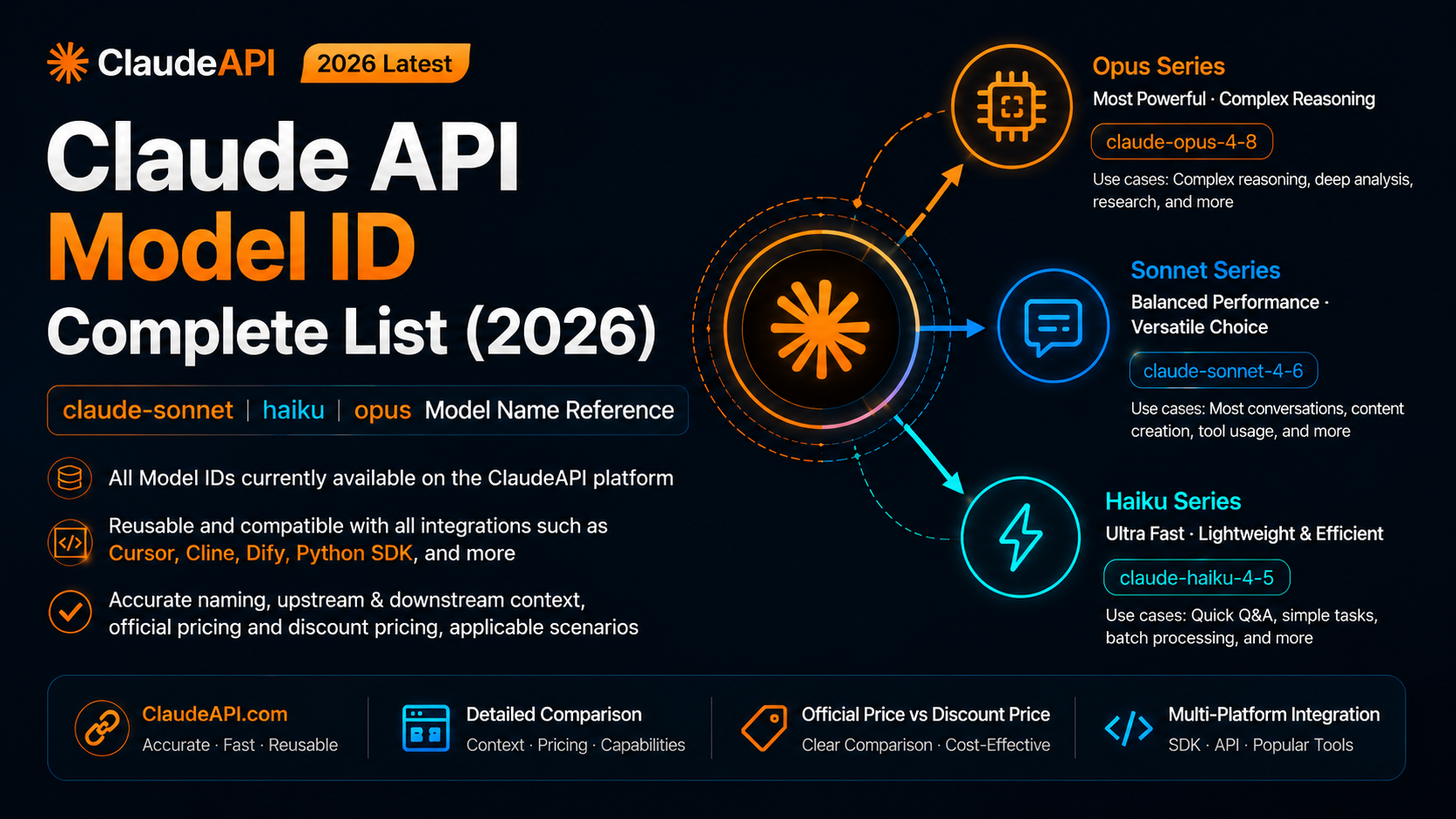Click haiku in the model reference bar

[x=293, y=410]
